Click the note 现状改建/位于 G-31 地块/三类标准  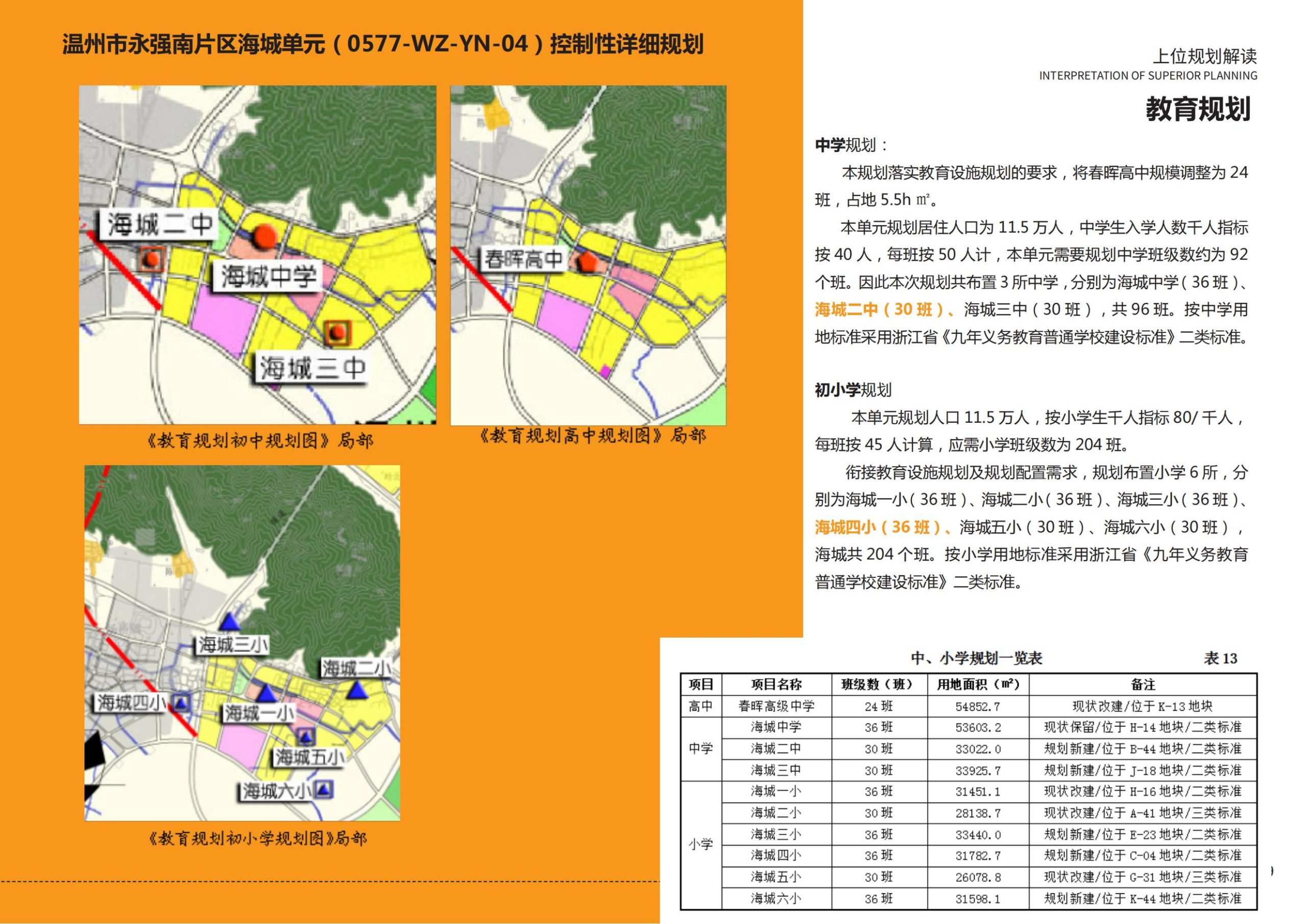[1143, 877]
